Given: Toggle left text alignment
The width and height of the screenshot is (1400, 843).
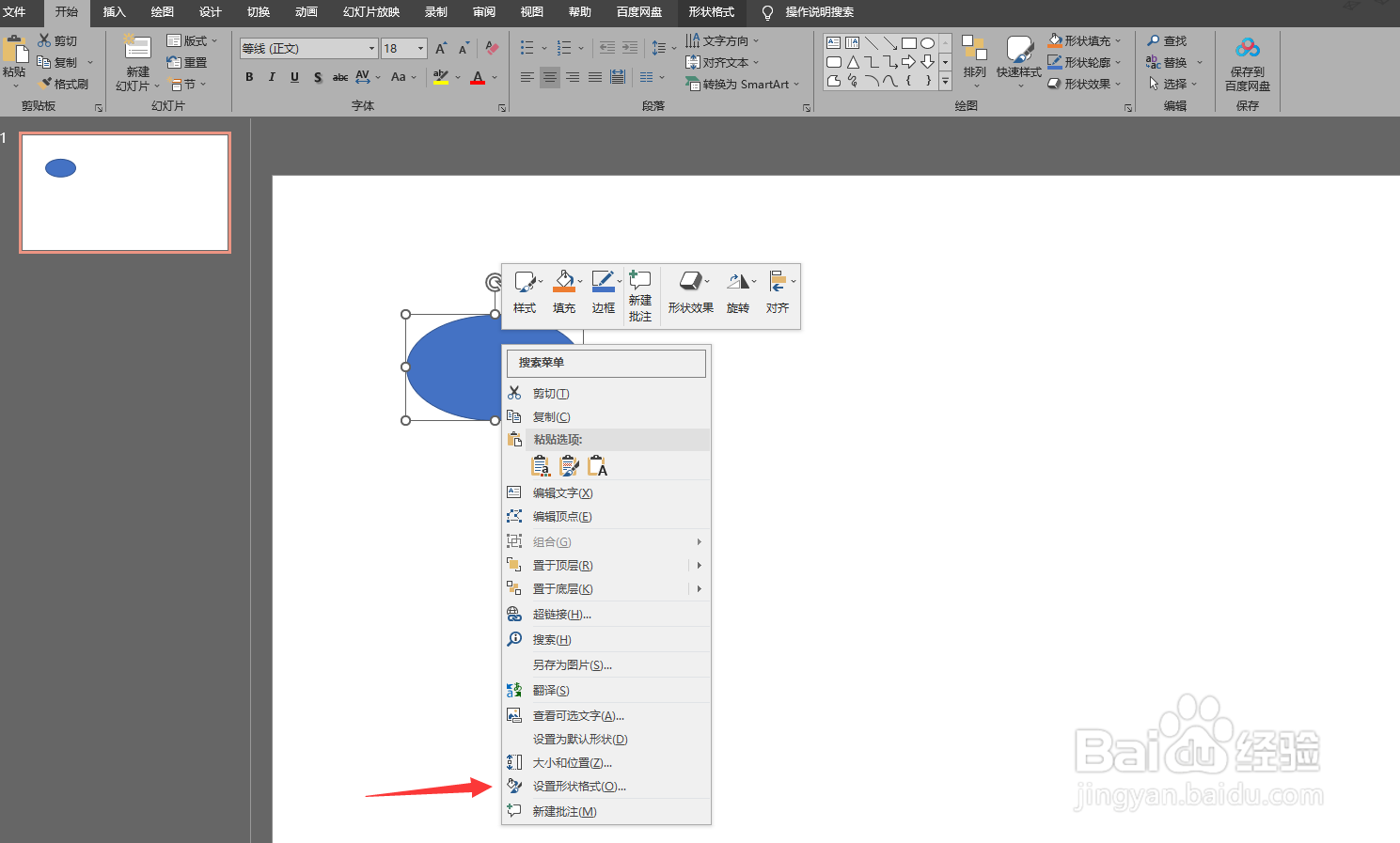Looking at the screenshot, I should tap(527, 77).
